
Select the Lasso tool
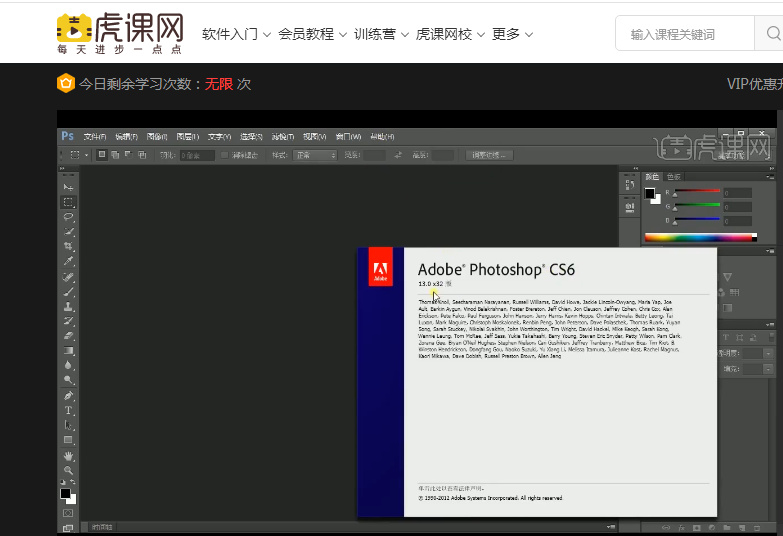pos(68,217)
